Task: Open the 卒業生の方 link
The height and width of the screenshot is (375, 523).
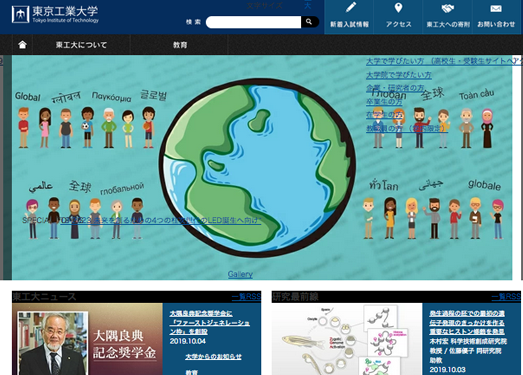Action: coord(384,101)
